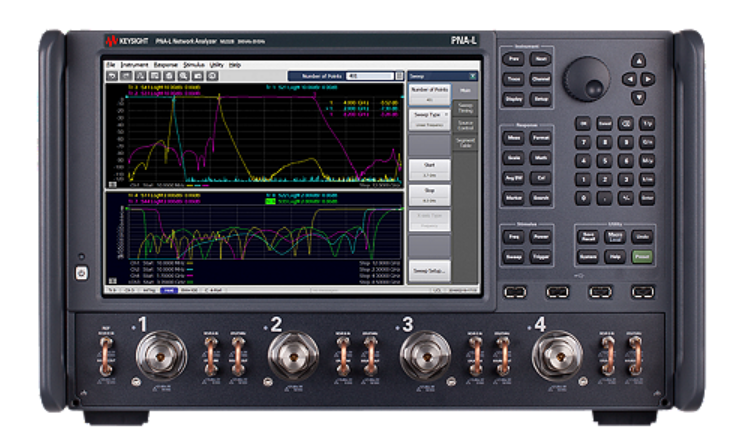The height and width of the screenshot is (438, 729).
Task: Tap the Number of Points softkey
Action: click(429, 94)
